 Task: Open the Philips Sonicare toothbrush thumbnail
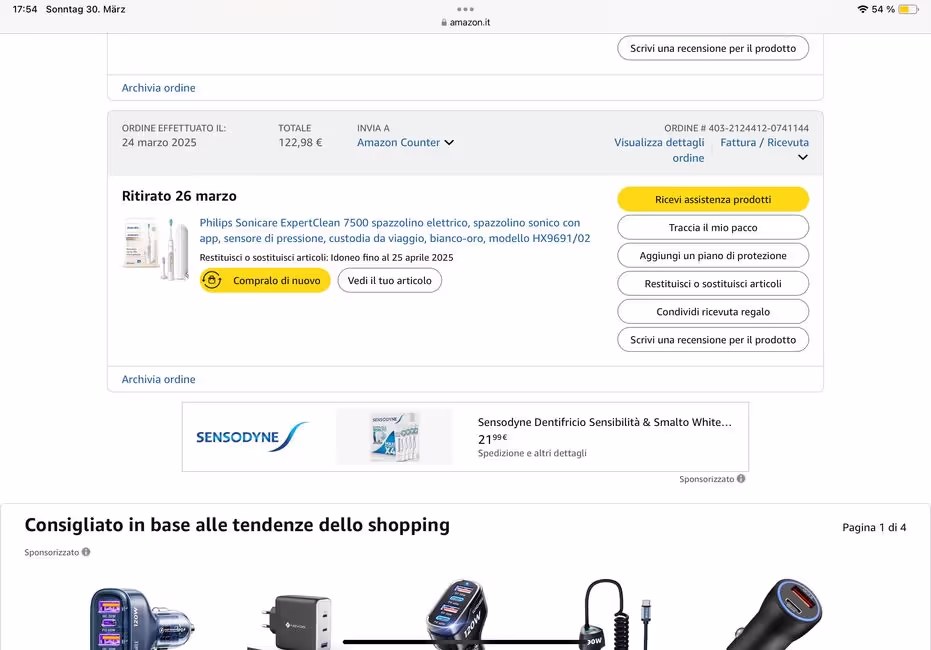pos(156,249)
